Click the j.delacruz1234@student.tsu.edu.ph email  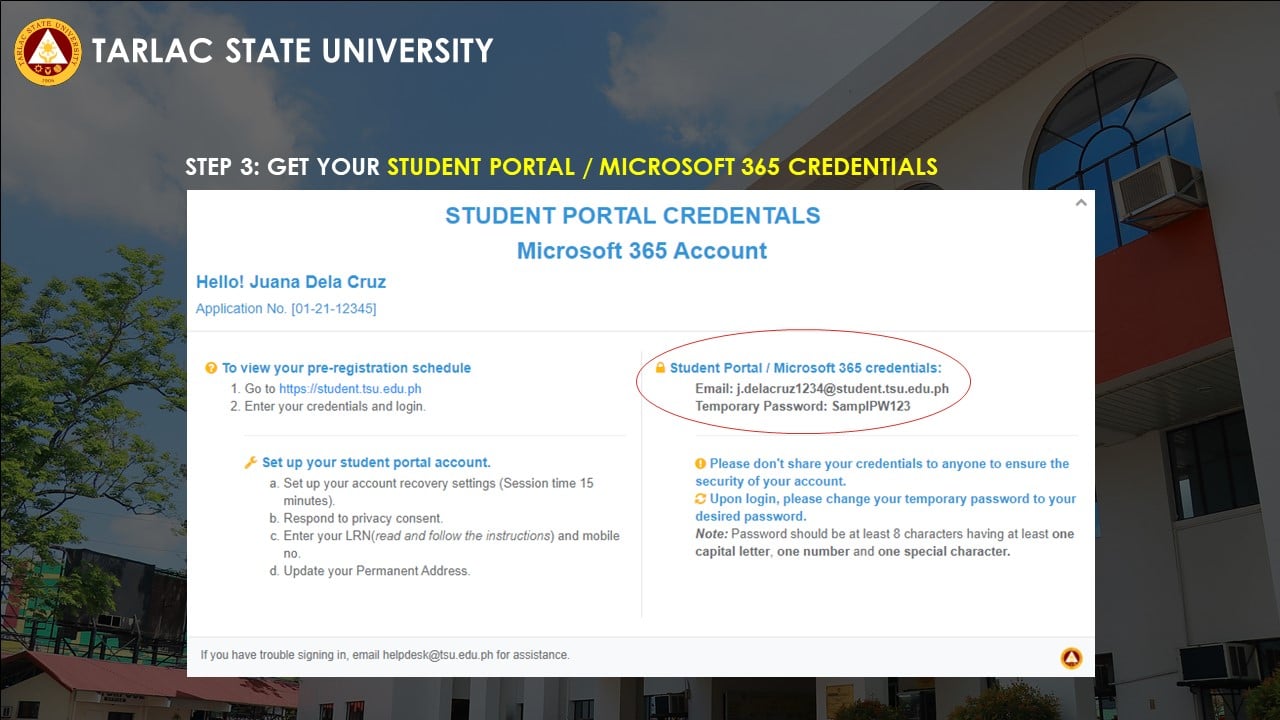point(842,389)
